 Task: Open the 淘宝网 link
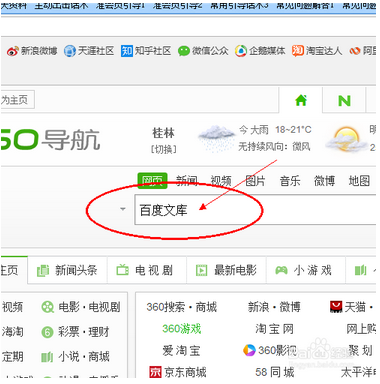(274, 329)
